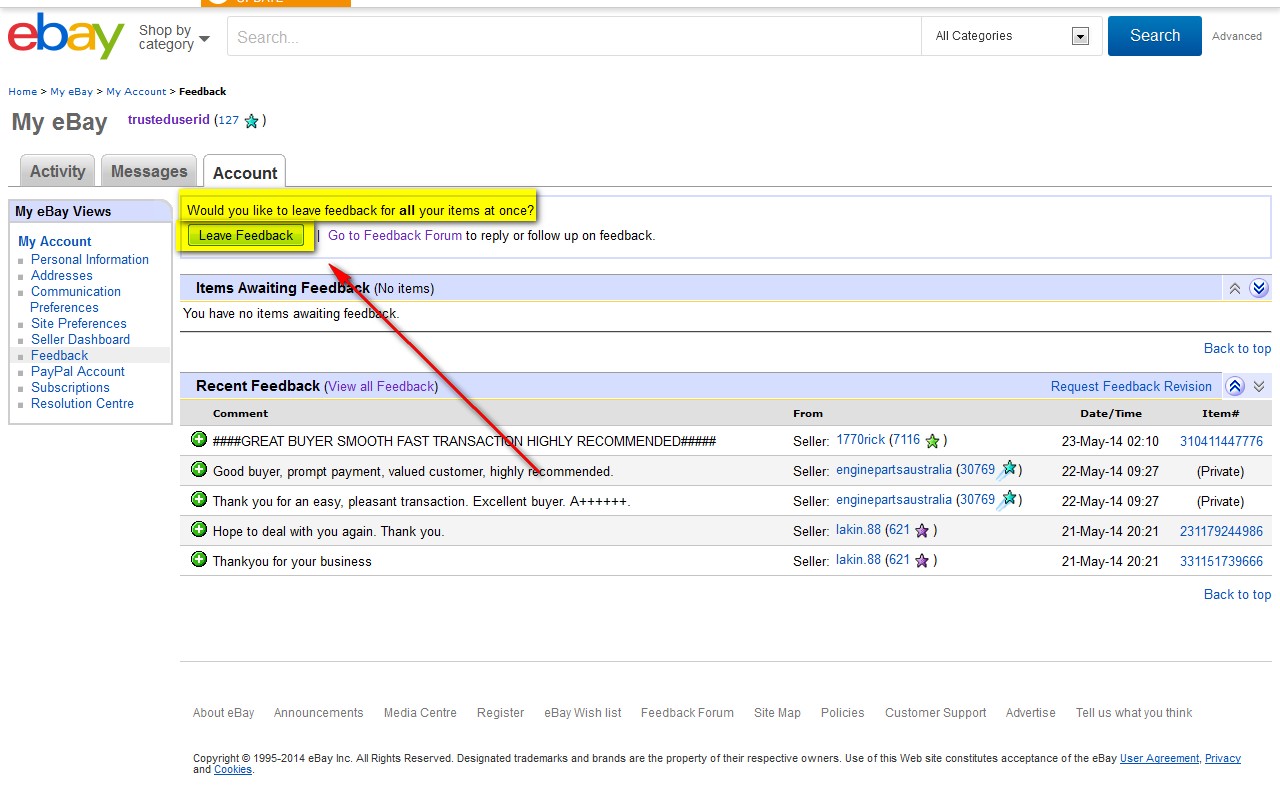Select Seller Dashboard in My Account sidebar
1280x800 pixels.
click(80, 339)
